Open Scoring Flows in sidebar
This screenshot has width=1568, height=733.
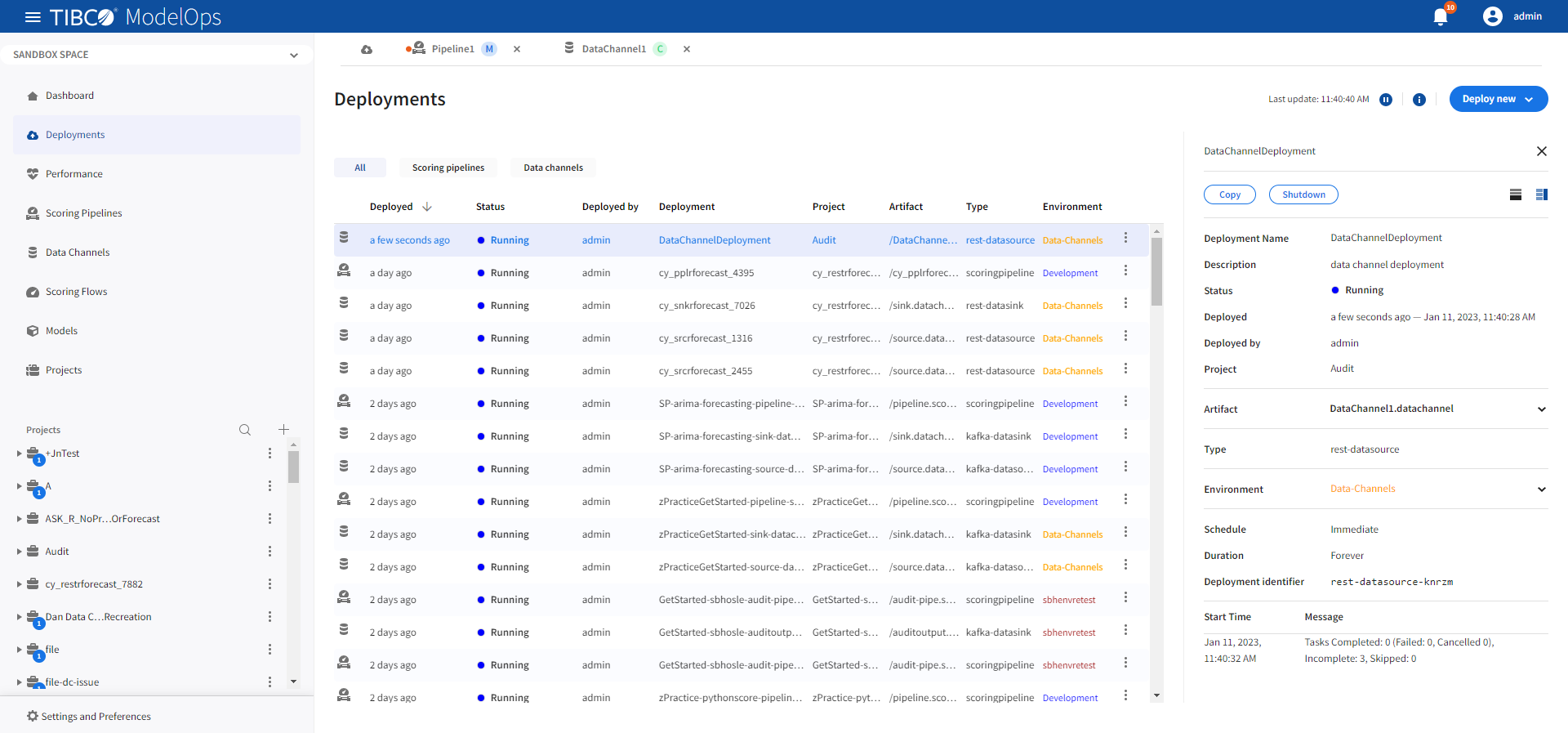(x=76, y=292)
